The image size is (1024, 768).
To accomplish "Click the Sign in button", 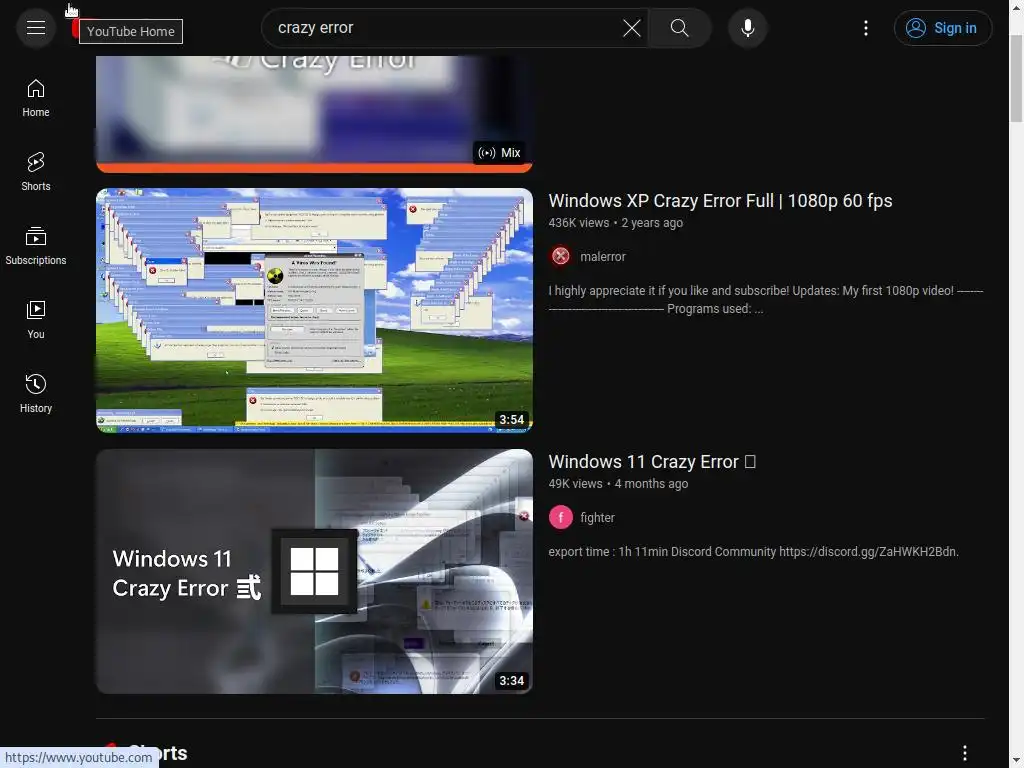I will [942, 28].
